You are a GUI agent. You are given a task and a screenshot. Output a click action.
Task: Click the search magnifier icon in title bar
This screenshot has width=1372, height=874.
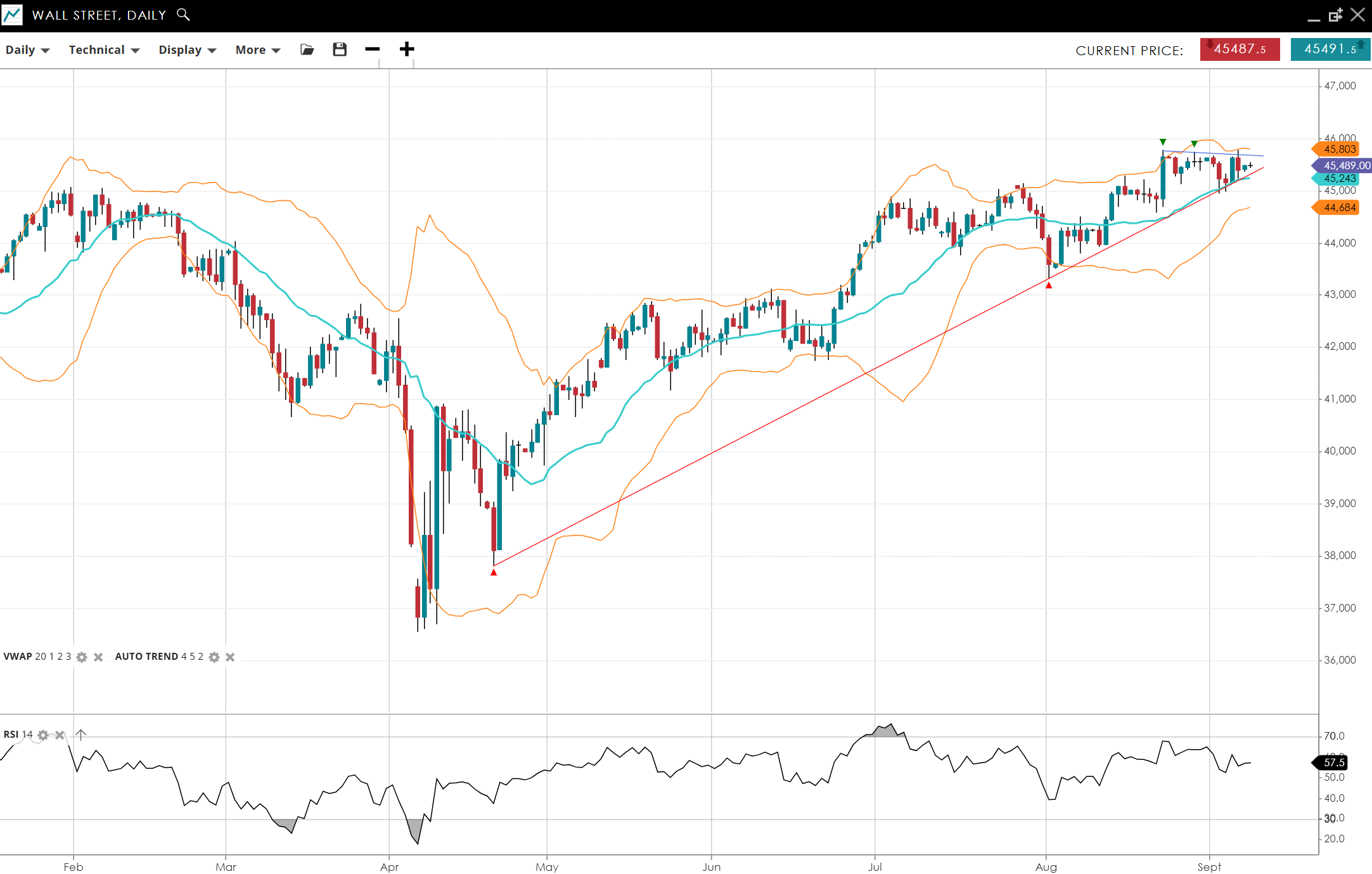tap(183, 14)
